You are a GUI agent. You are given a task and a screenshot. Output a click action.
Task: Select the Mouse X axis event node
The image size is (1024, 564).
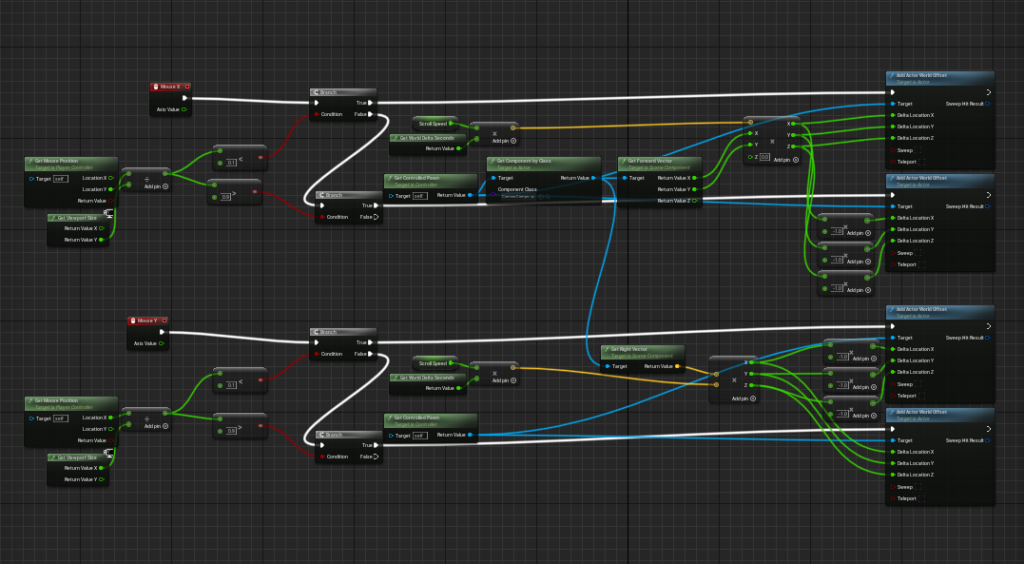point(168,87)
